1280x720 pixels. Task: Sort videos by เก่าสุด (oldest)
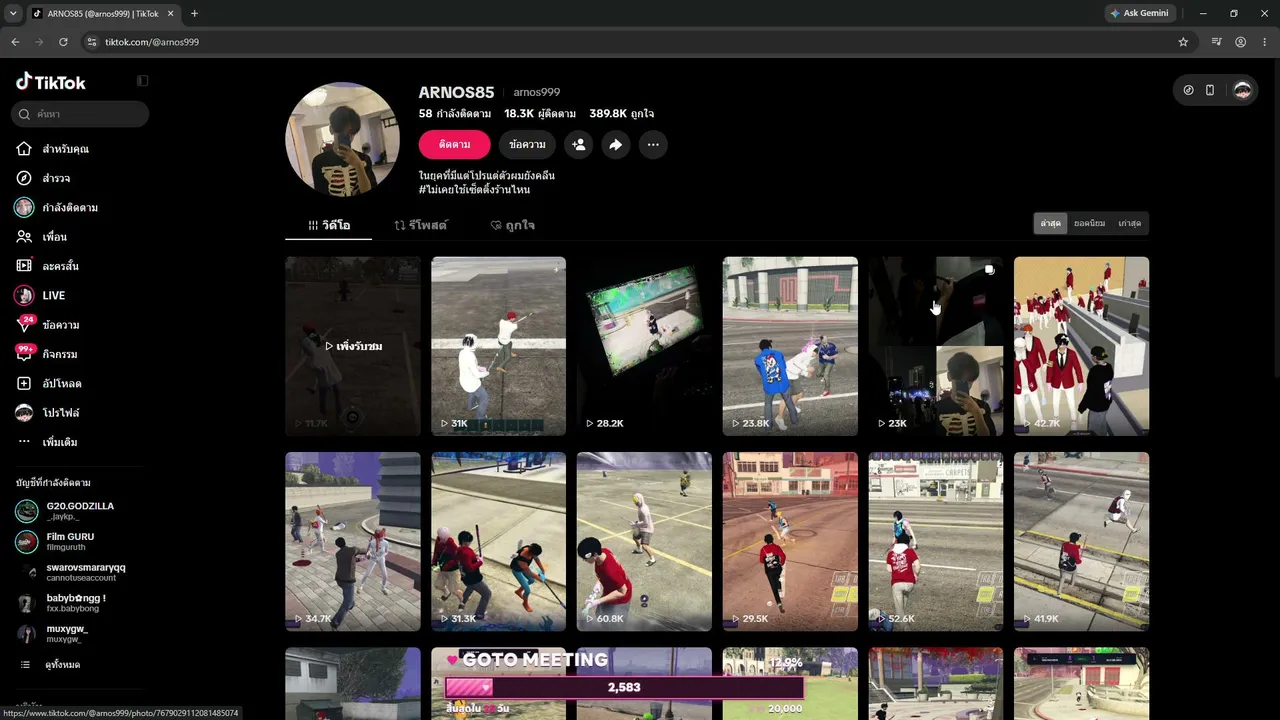coord(1130,223)
